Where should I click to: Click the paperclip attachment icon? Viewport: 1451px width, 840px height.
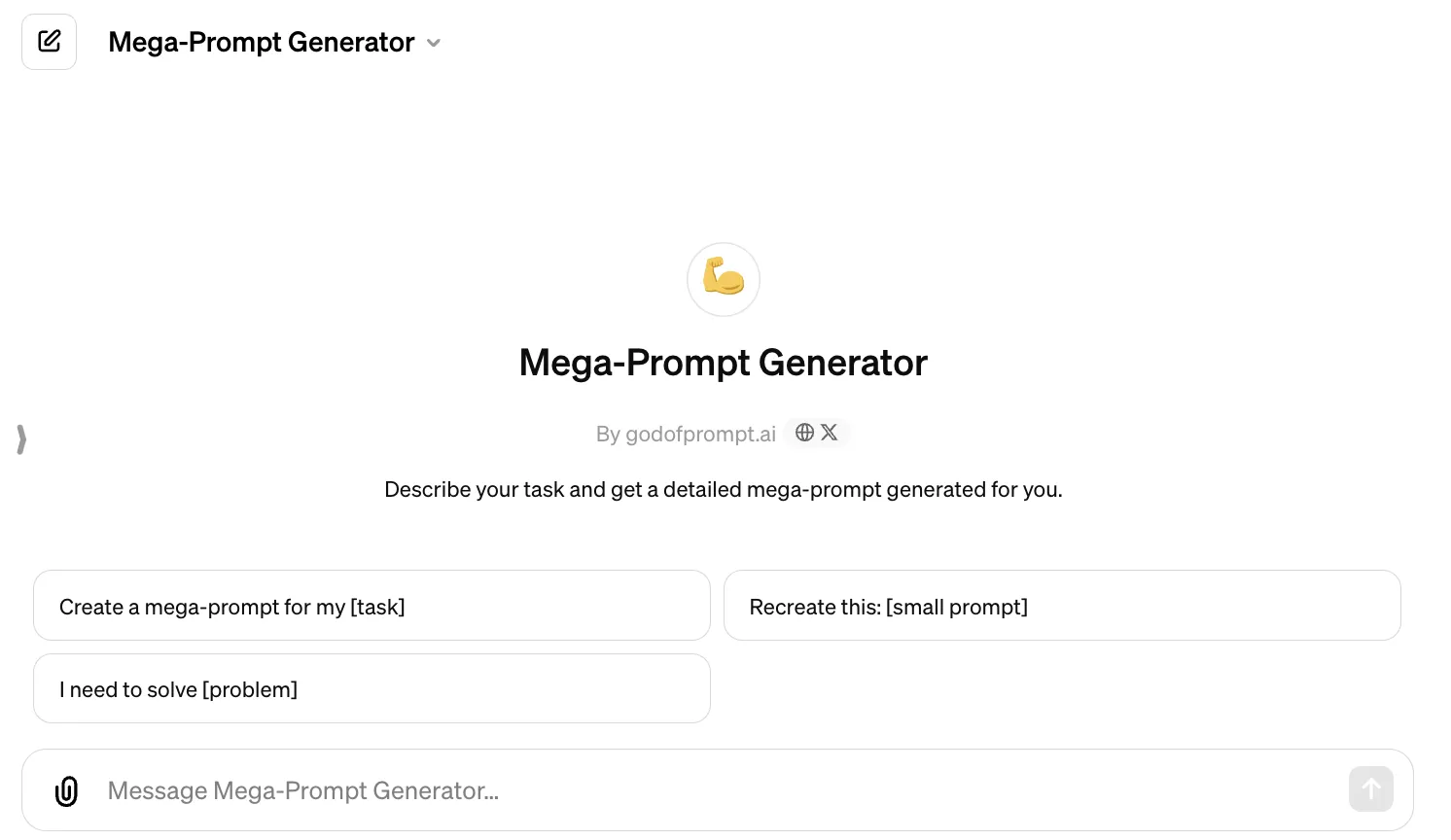(x=66, y=789)
